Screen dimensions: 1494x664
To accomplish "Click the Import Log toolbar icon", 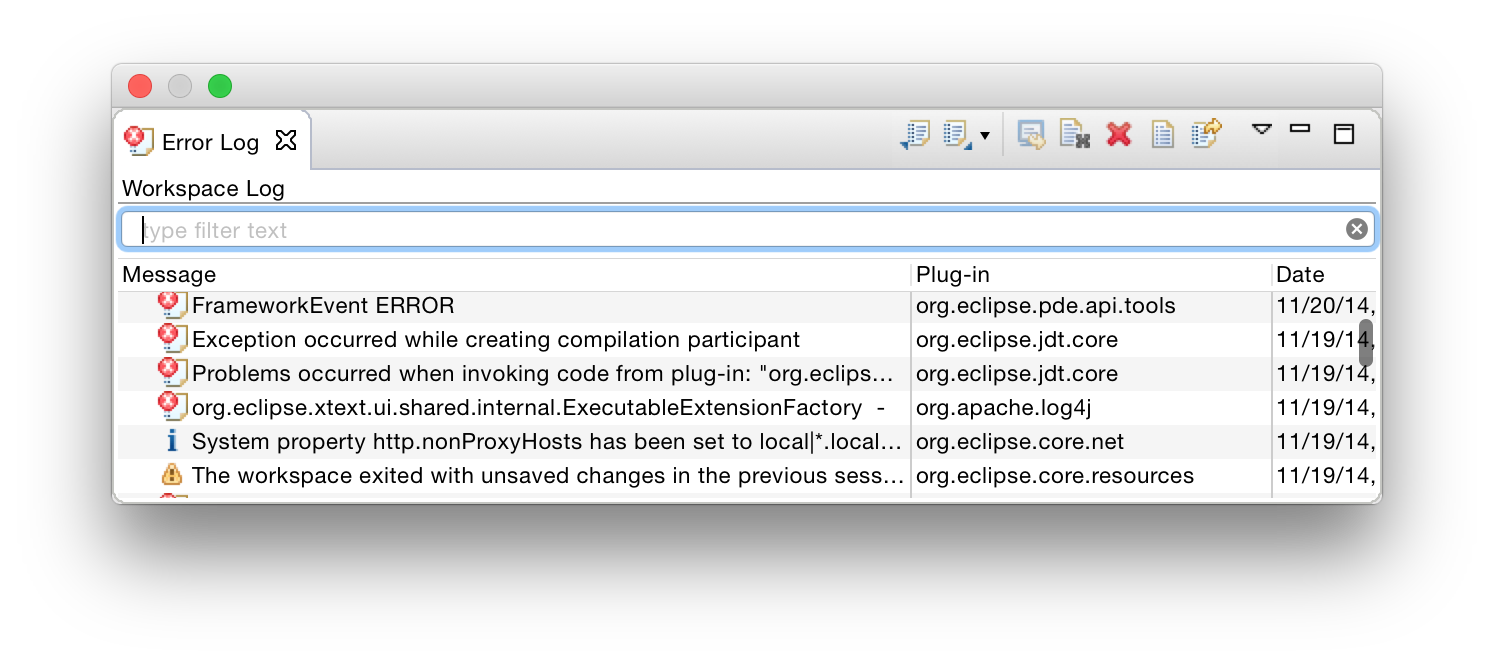I will (x=956, y=134).
